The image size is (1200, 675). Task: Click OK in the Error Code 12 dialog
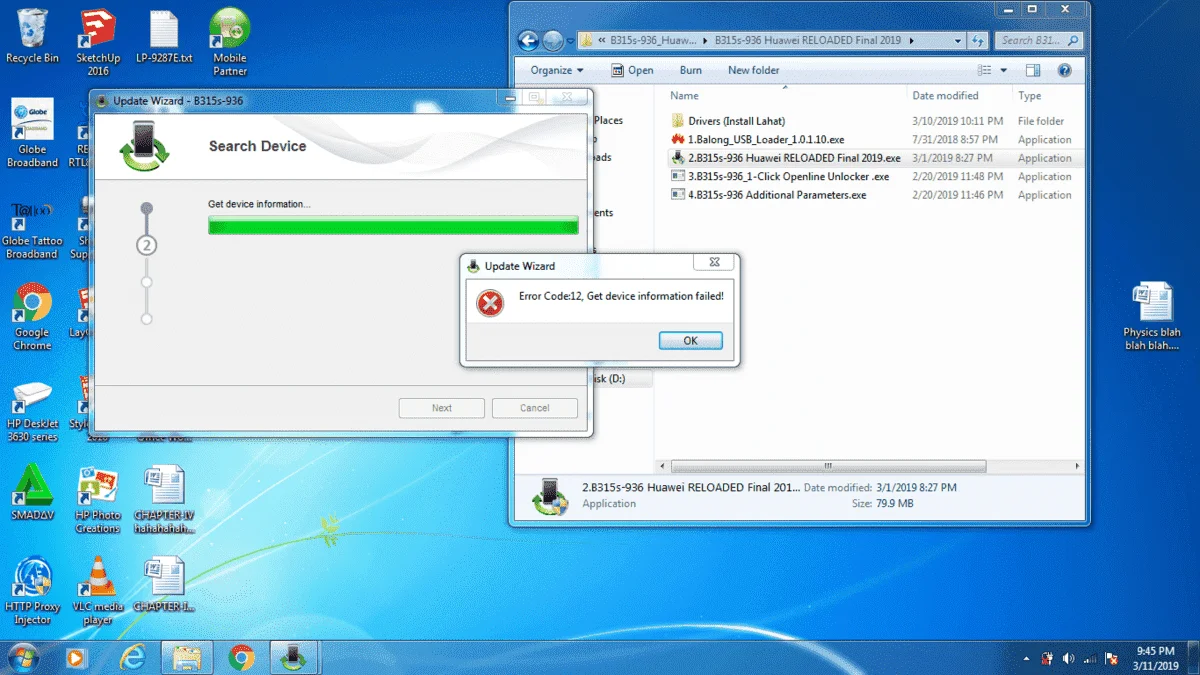tap(690, 341)
